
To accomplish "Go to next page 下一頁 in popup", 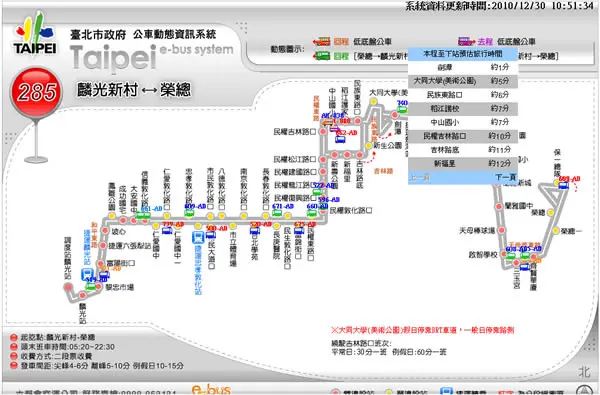I will (x=505, y=177).
